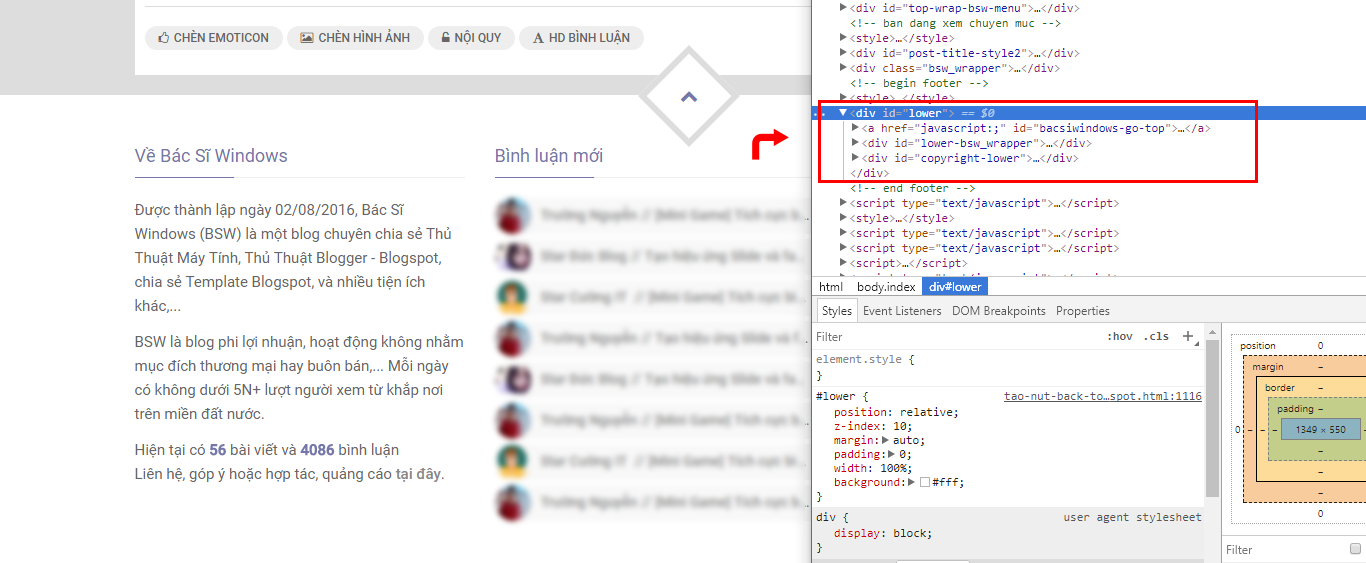Click the padlock icon in NỘI QUY

(x=445, y=38)
